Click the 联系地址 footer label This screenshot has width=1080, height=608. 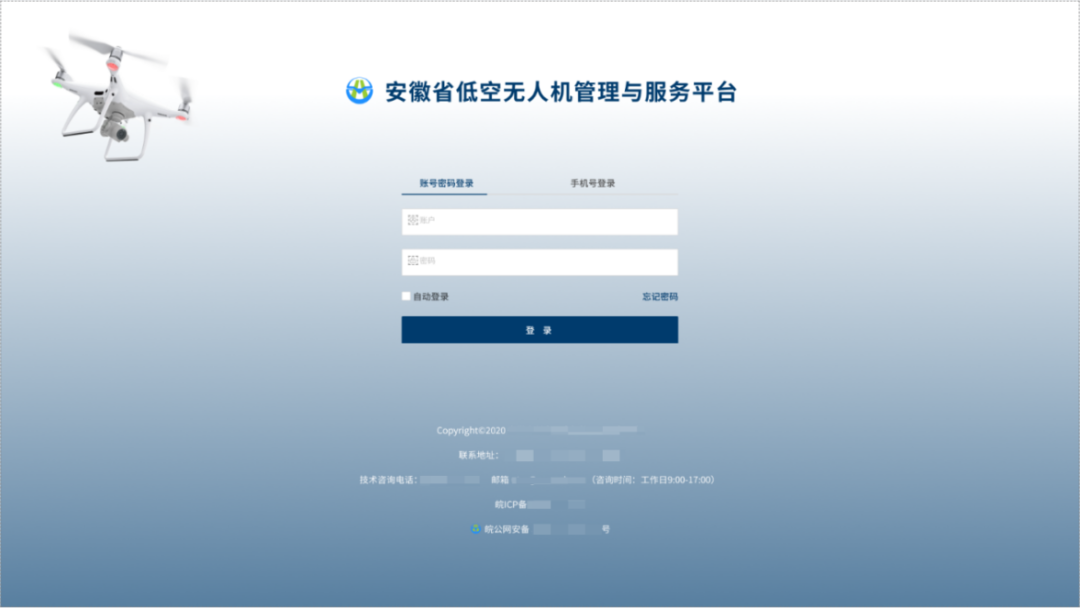tap(479, 455)
